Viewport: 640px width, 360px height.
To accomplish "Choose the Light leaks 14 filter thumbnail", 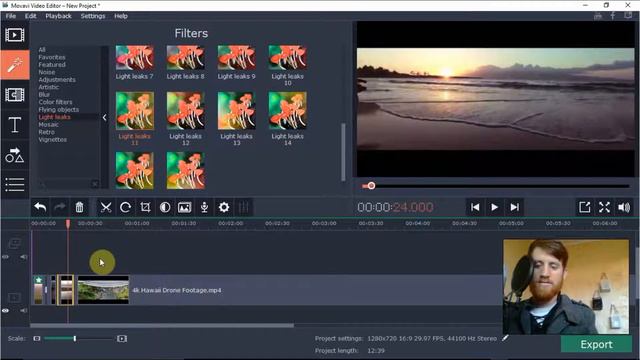I will click(x=287, y=111).
